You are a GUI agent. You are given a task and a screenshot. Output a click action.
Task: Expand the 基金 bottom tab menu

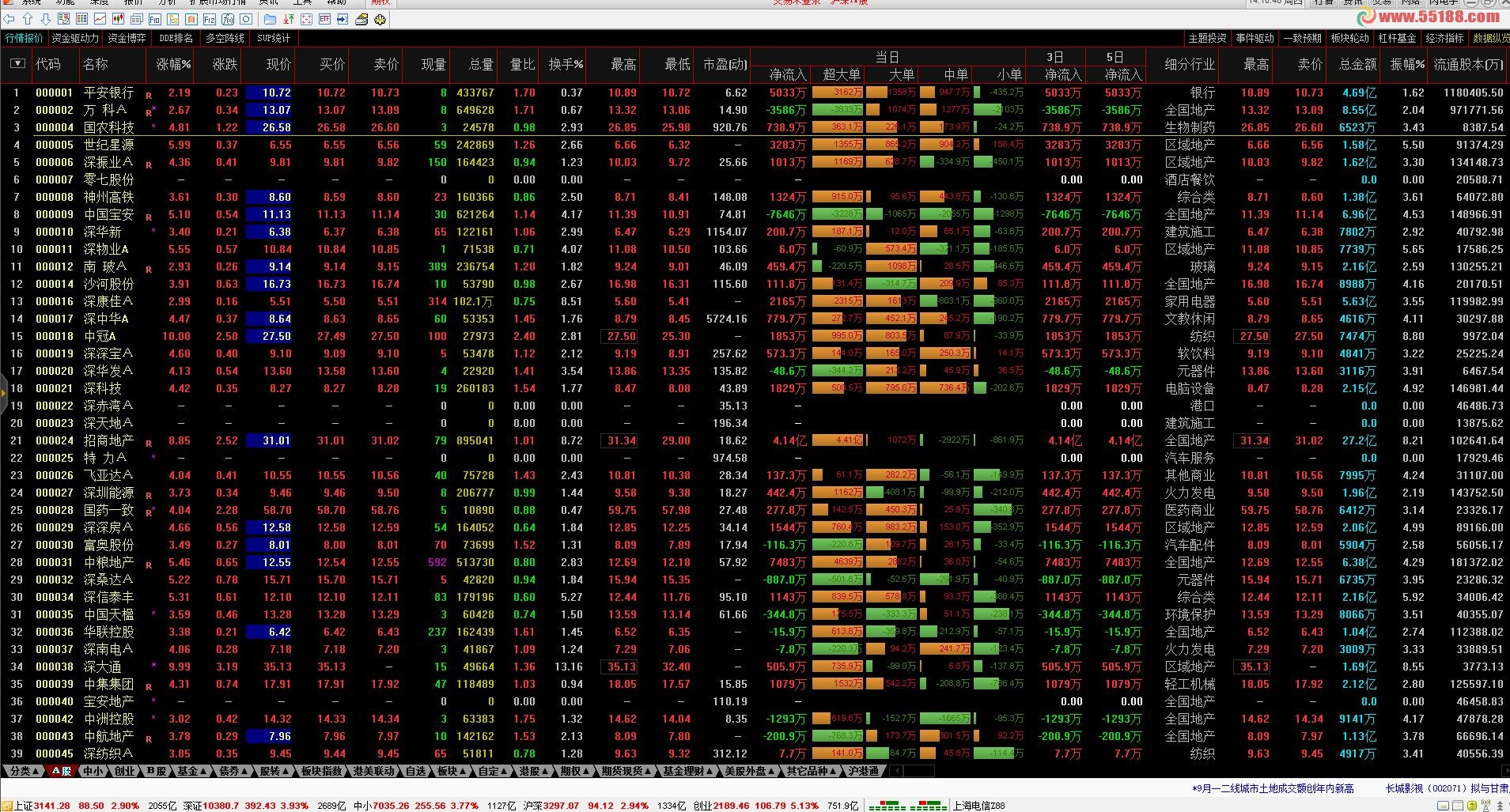point(192,771)
